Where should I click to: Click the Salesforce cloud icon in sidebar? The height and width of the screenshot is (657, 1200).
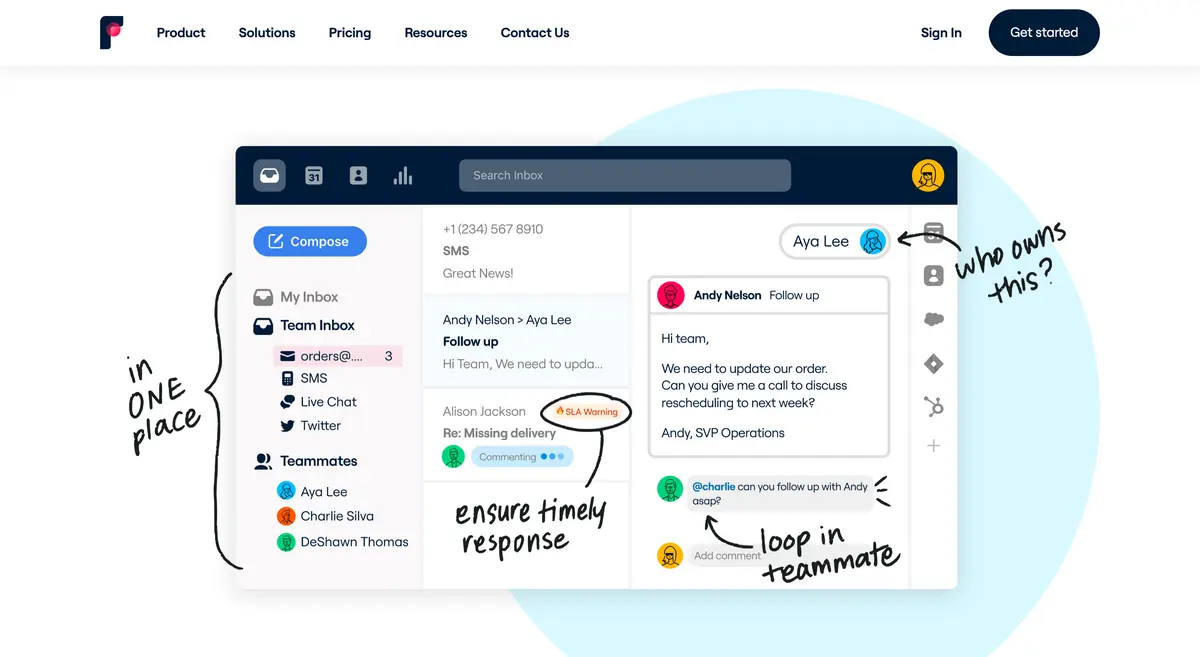point(933,320)
